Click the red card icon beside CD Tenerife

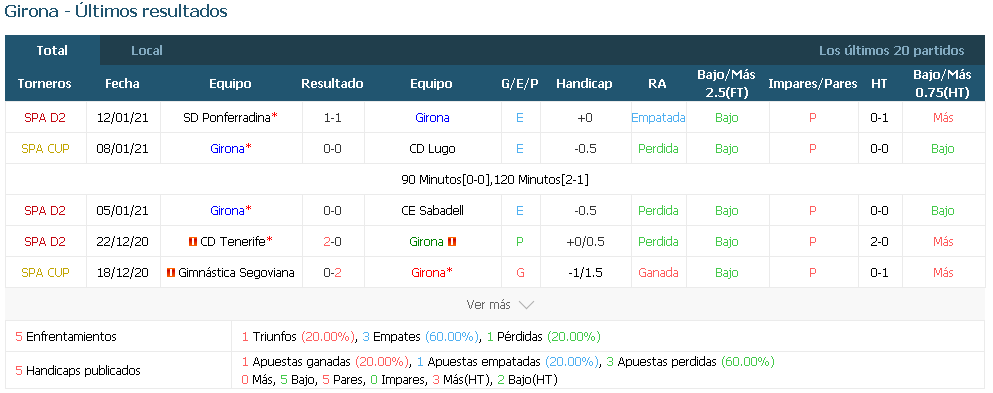(193, 242)
